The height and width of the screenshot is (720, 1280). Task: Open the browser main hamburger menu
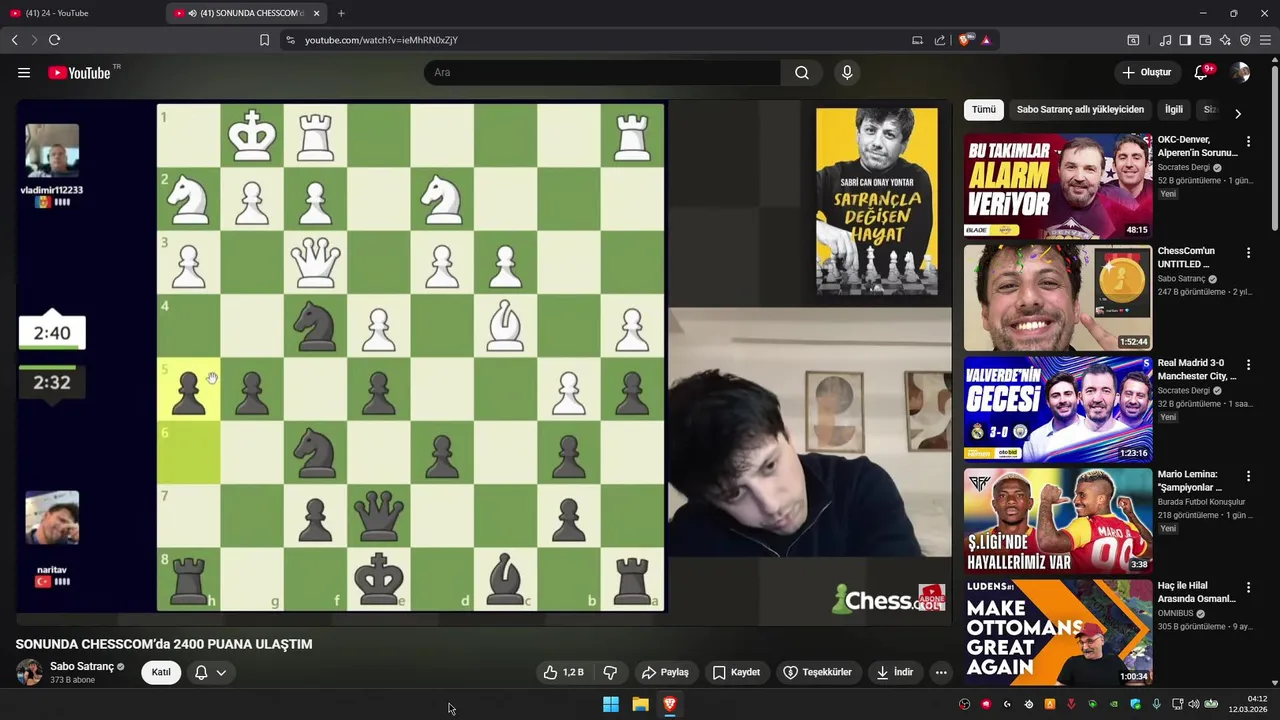click(1265, 40)
